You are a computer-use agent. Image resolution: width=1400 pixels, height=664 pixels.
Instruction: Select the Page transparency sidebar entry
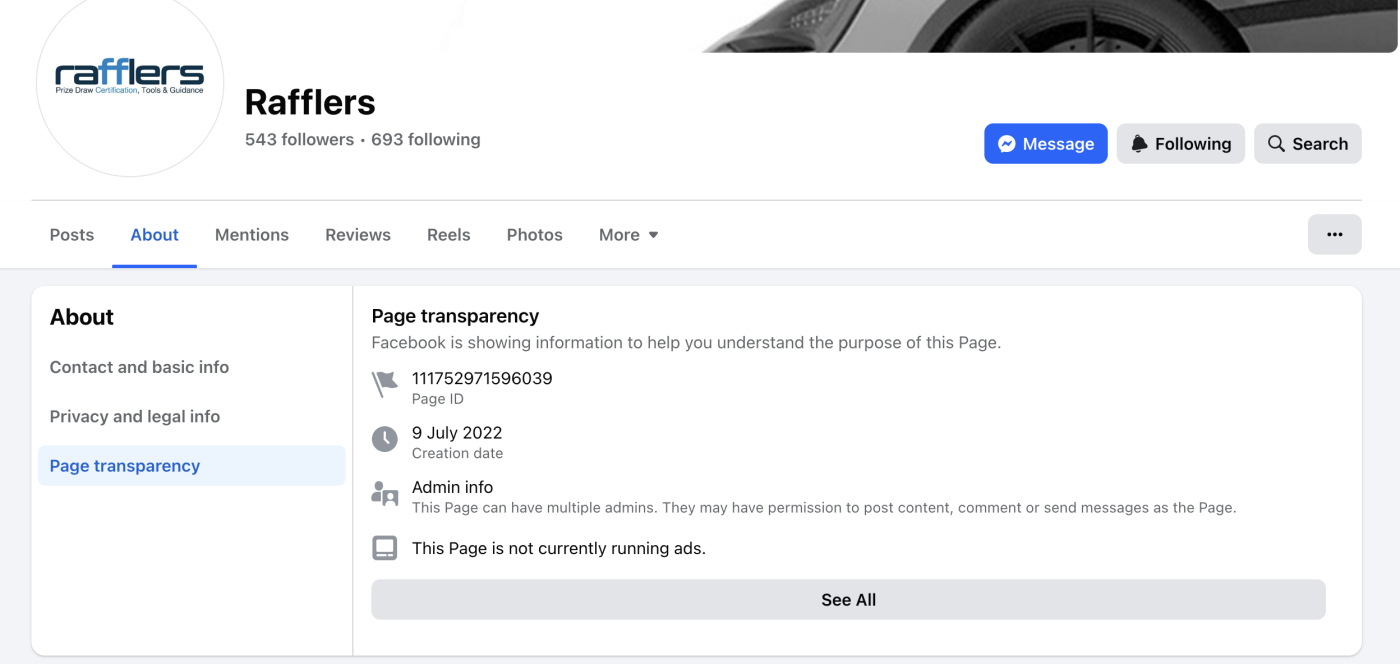pyautogui.click(x=124, y=465)
